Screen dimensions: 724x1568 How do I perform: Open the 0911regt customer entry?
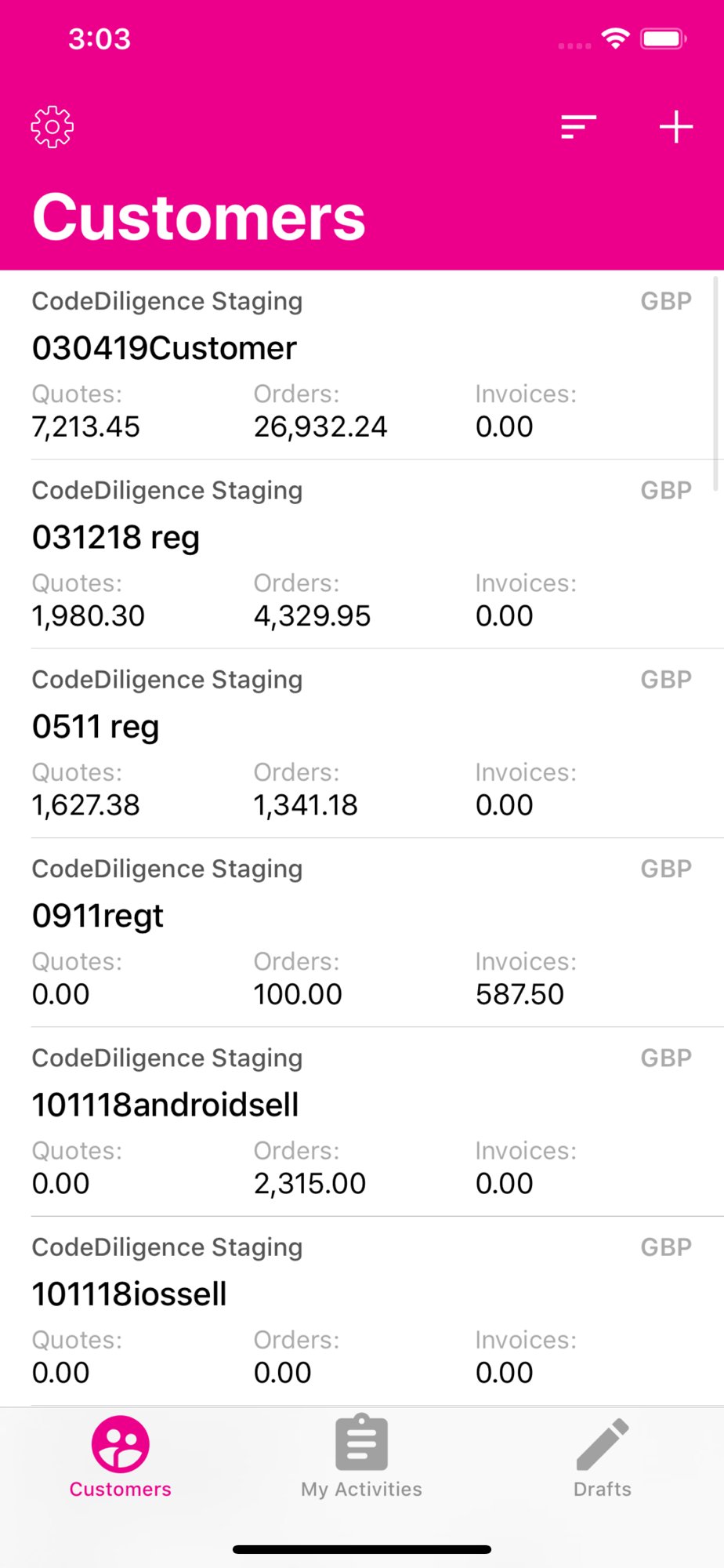[98, 916]
